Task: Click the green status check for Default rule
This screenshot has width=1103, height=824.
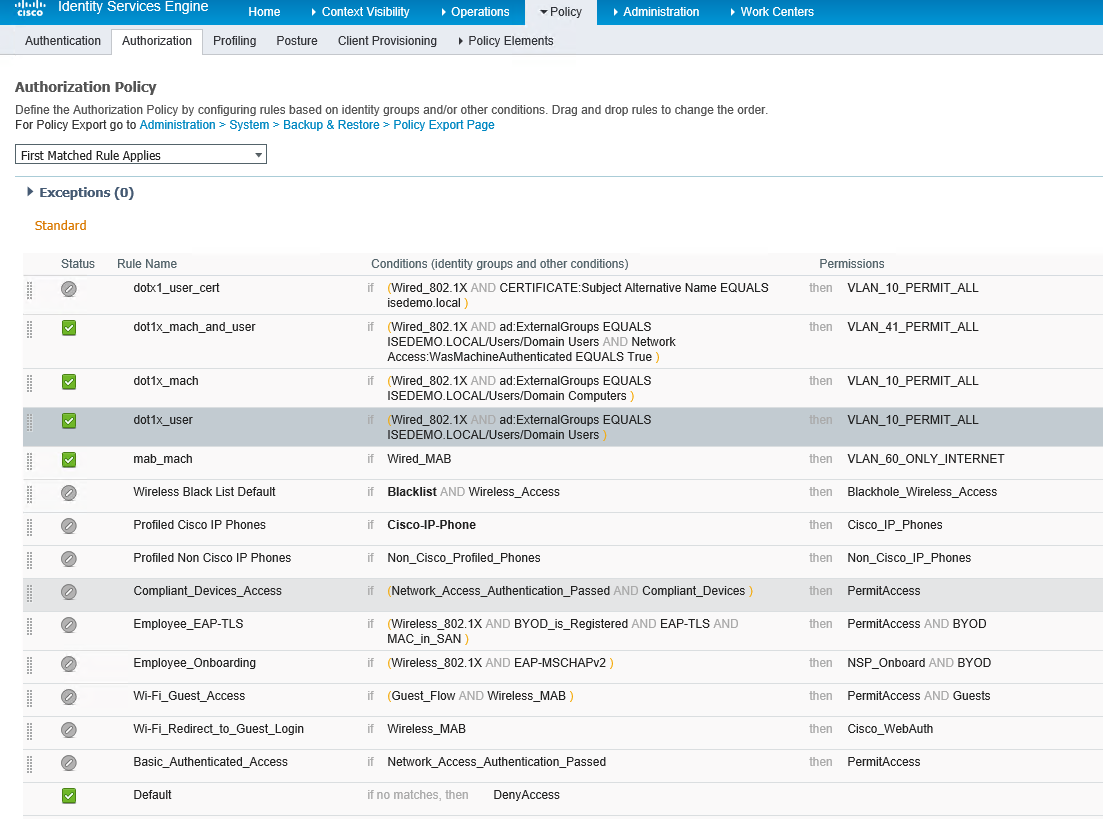Action: (69, 796)
